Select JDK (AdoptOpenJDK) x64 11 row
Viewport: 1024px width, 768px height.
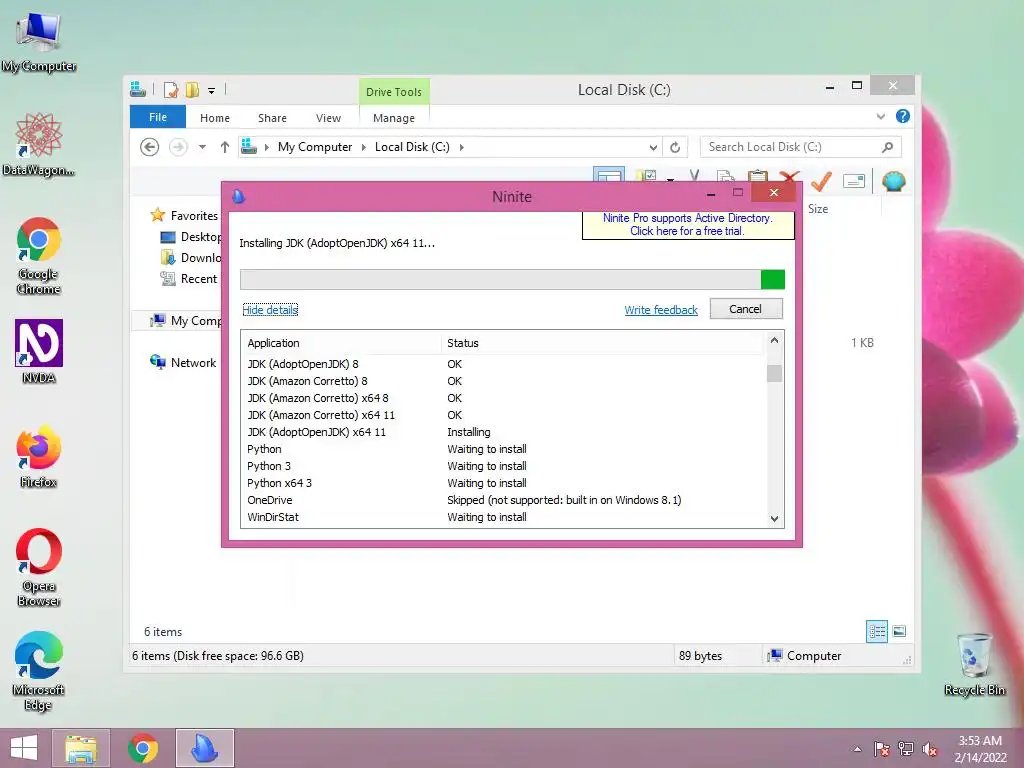[504, 432]
